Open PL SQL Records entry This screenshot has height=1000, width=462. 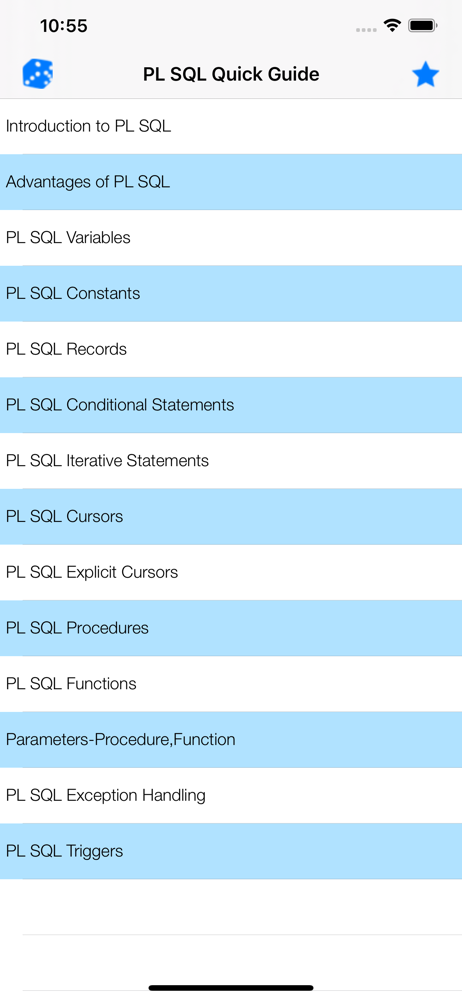(231, 349)
